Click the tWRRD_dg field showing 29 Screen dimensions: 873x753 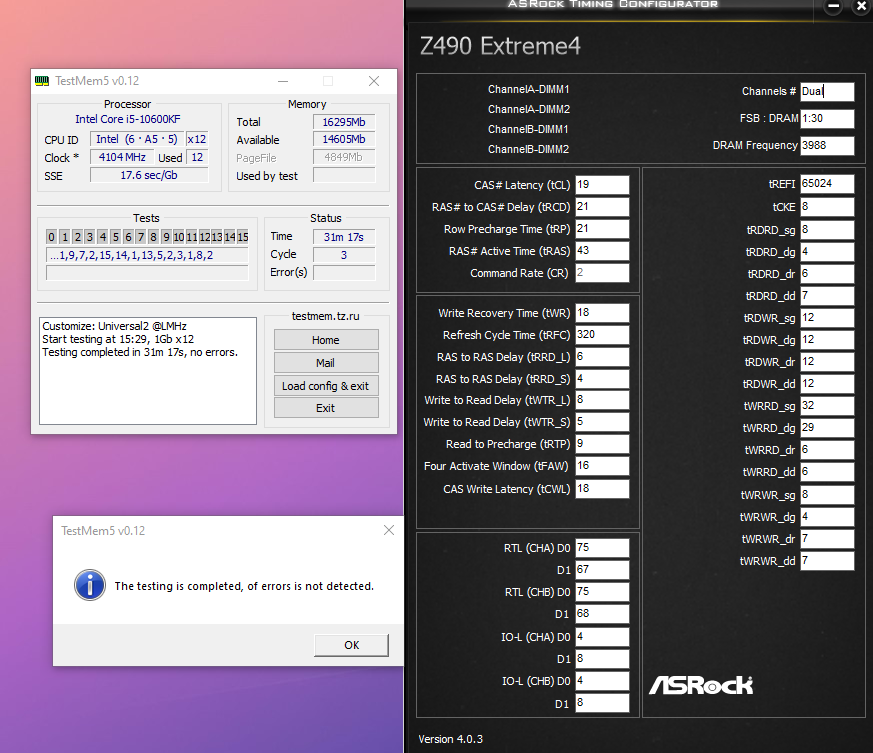click(x=827, y=427)
